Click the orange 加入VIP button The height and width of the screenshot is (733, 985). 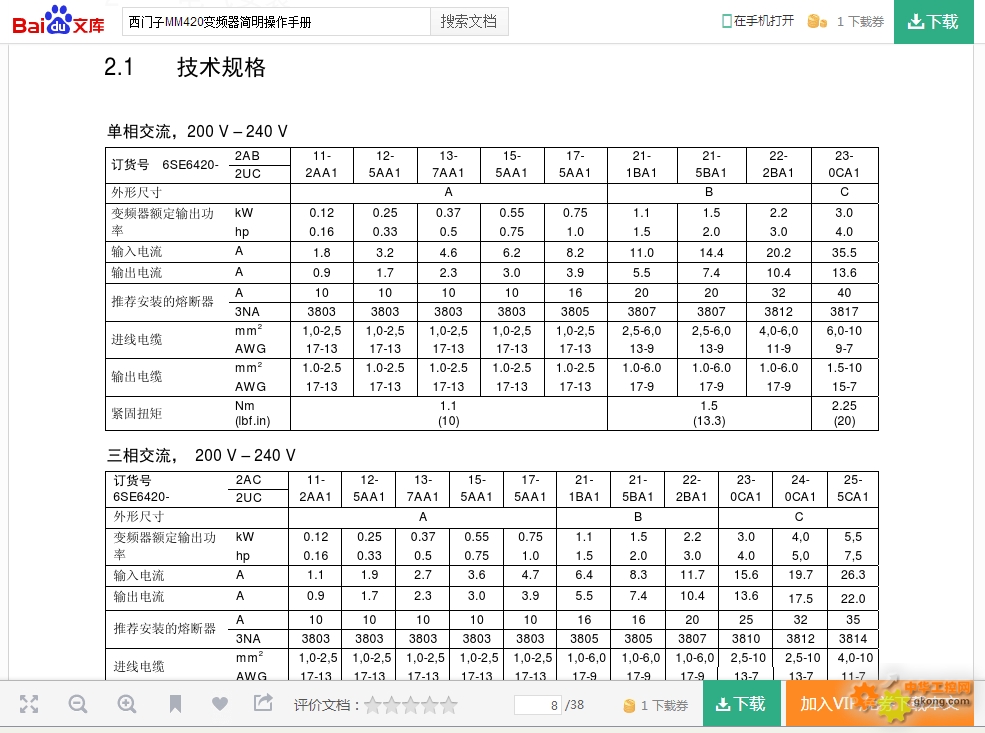pyautogui.click(x=879, y=704)
